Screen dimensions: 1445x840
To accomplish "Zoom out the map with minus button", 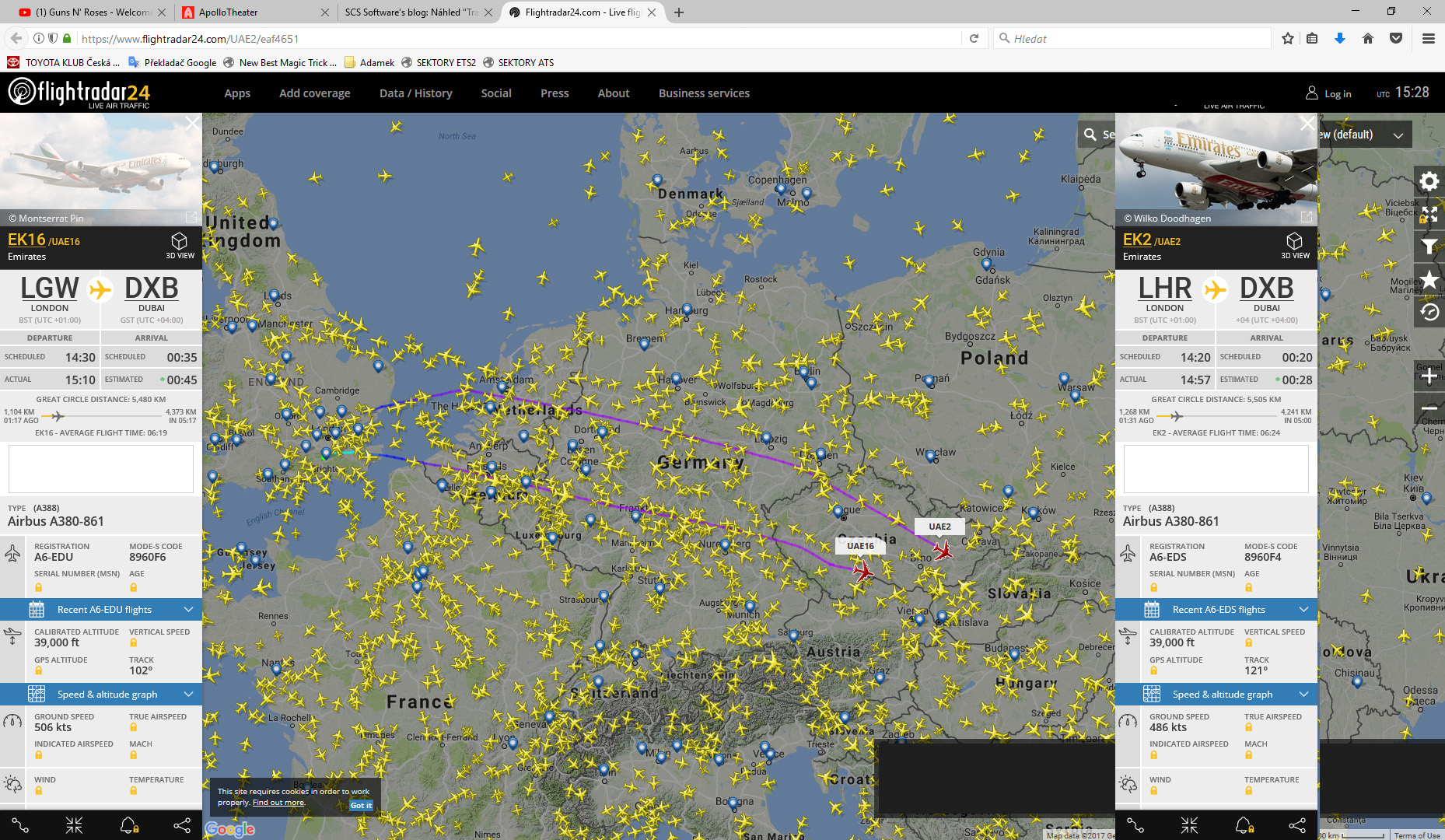I will point(1429,408).
